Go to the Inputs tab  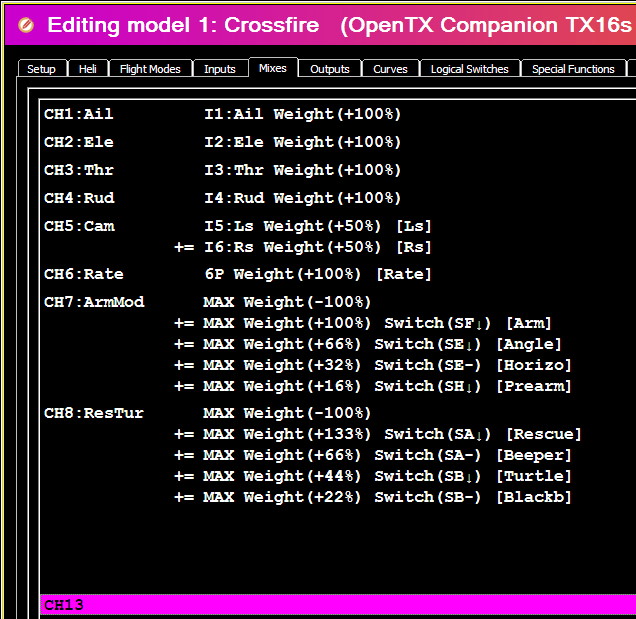(x=220, y=69)
